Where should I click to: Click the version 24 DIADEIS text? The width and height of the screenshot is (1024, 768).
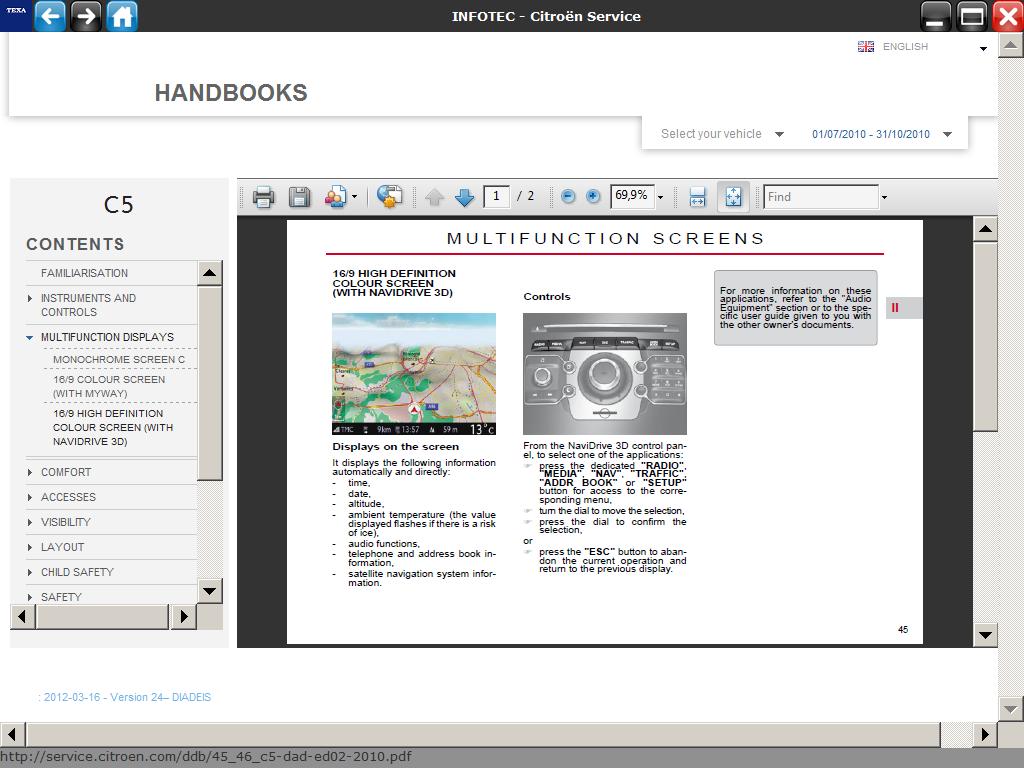[124, 697]
